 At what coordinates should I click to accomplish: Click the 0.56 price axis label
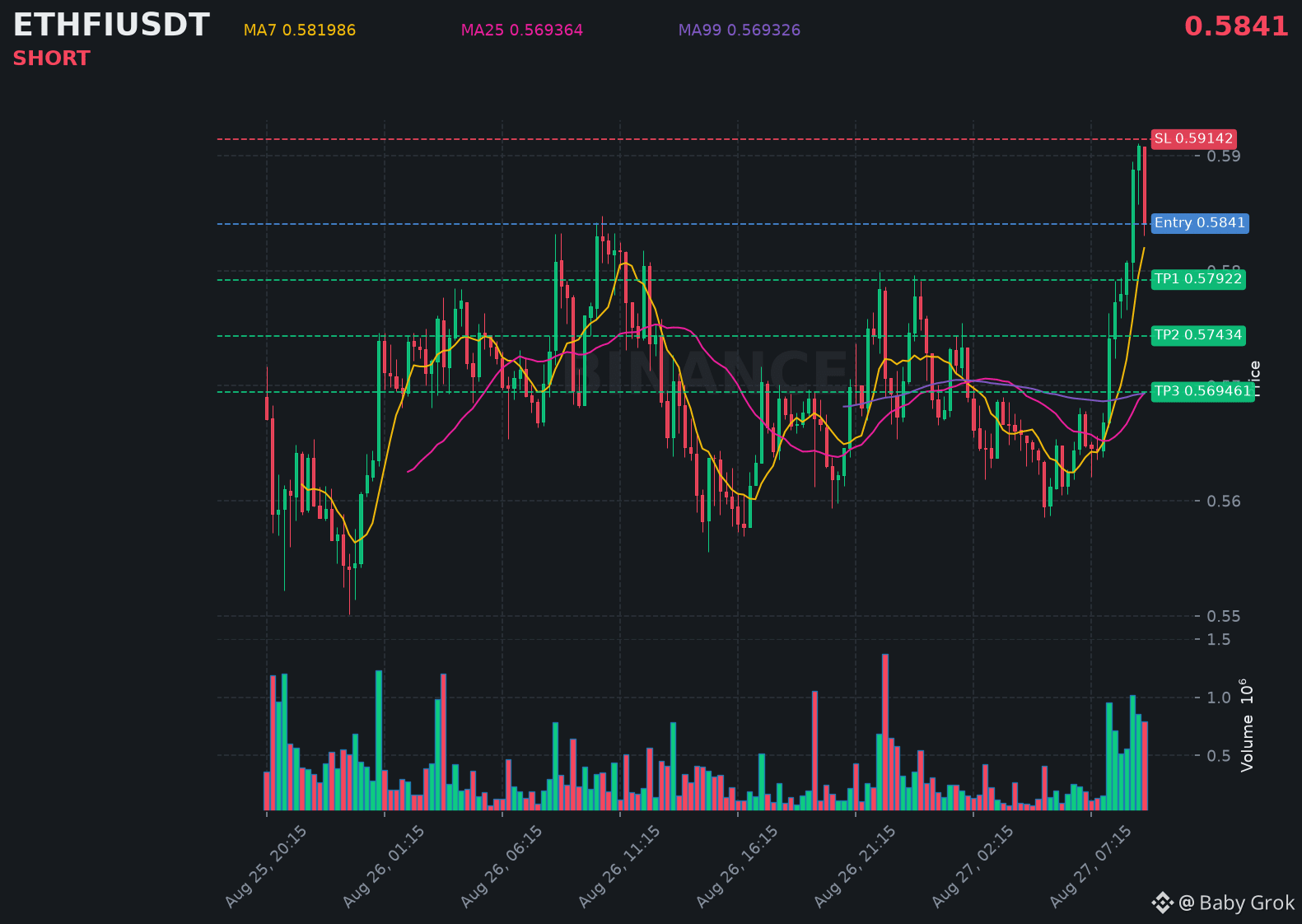tap(1224, 502)
